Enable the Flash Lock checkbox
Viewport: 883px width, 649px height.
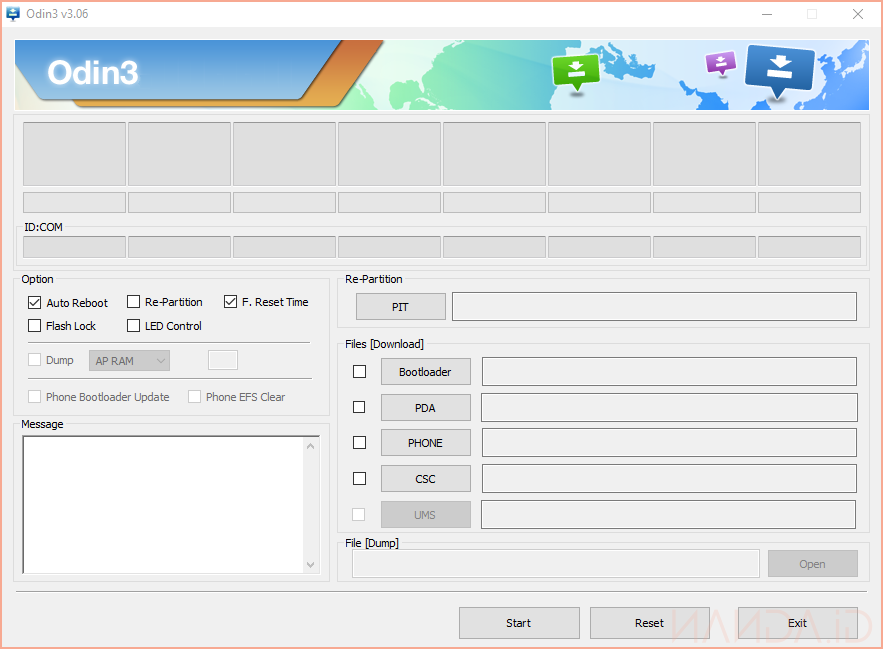tap(35, 326)
